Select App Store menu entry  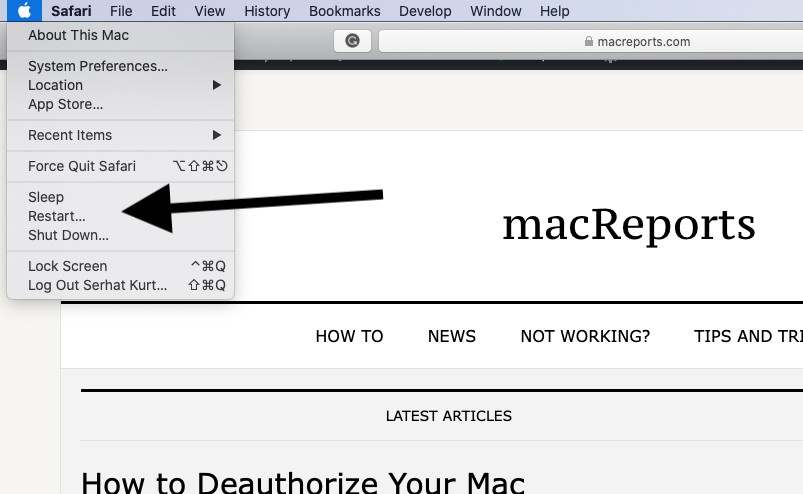click(120, 104)
